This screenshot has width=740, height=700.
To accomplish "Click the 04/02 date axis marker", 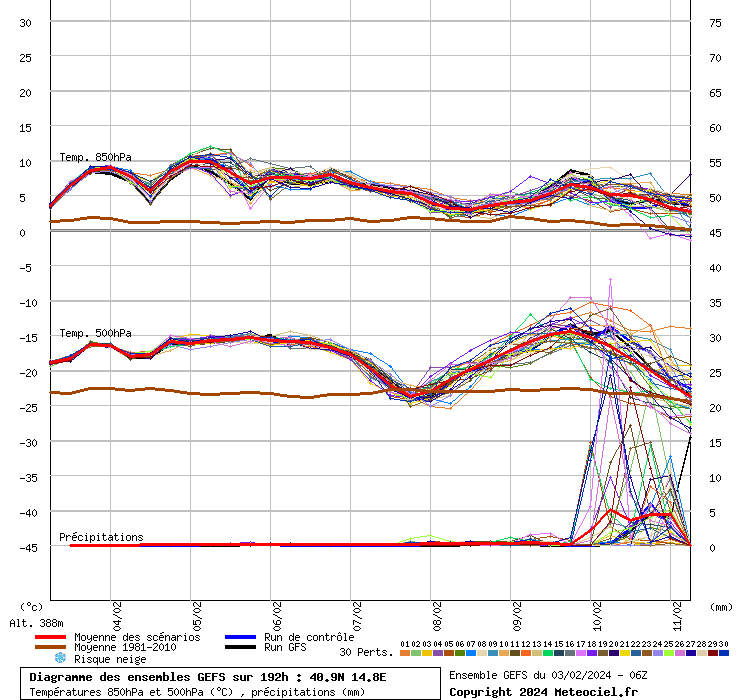I will pos(117,611).
